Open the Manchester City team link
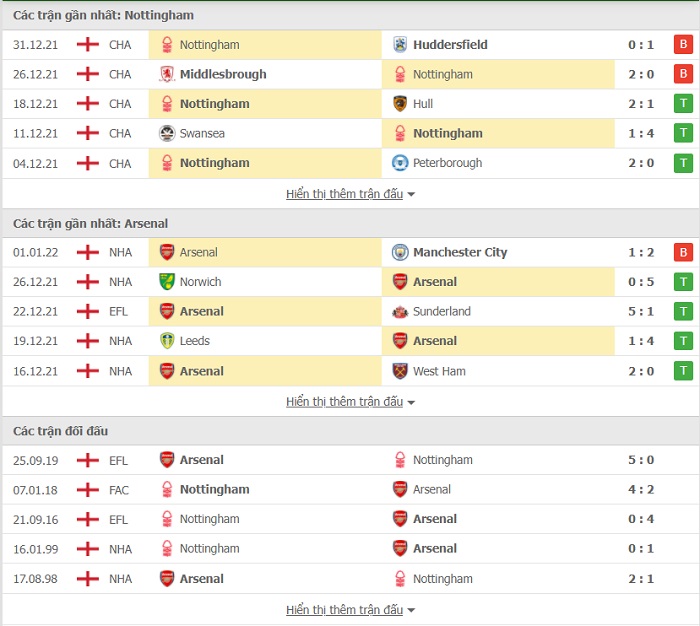This screenshot has height=626, width=700. point(460,252)
